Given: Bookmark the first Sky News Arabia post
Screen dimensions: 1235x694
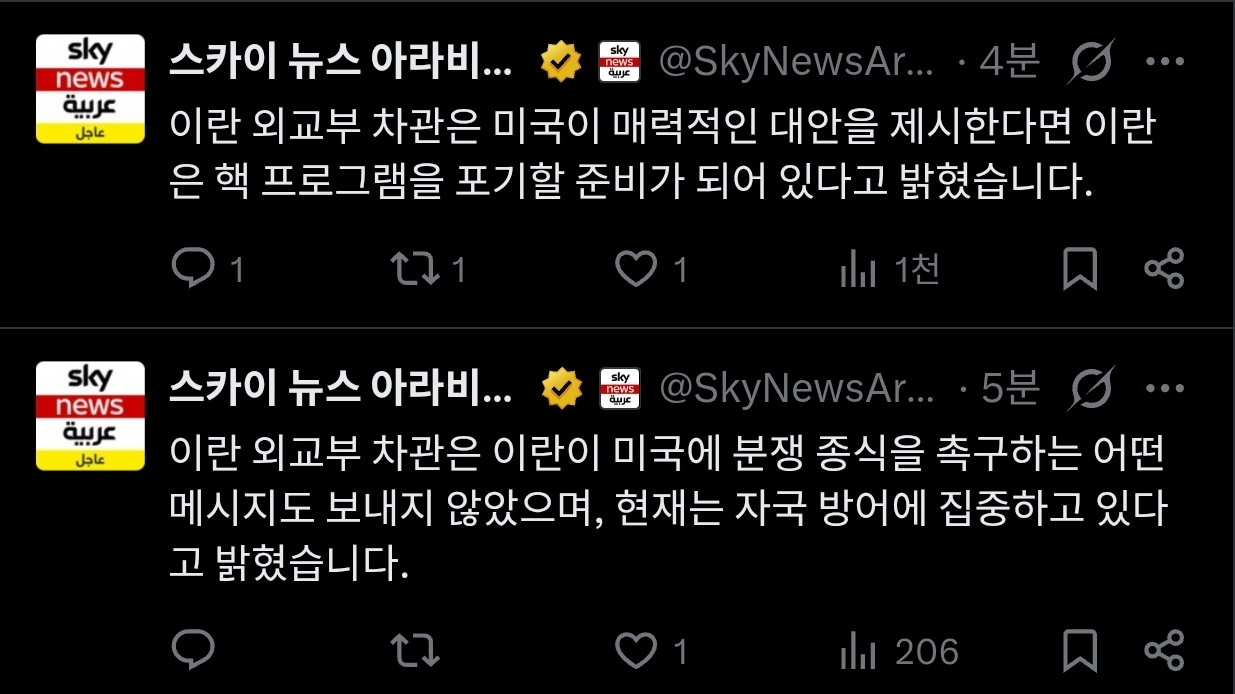Looking at the screenshot, I should pos(1080,270).
